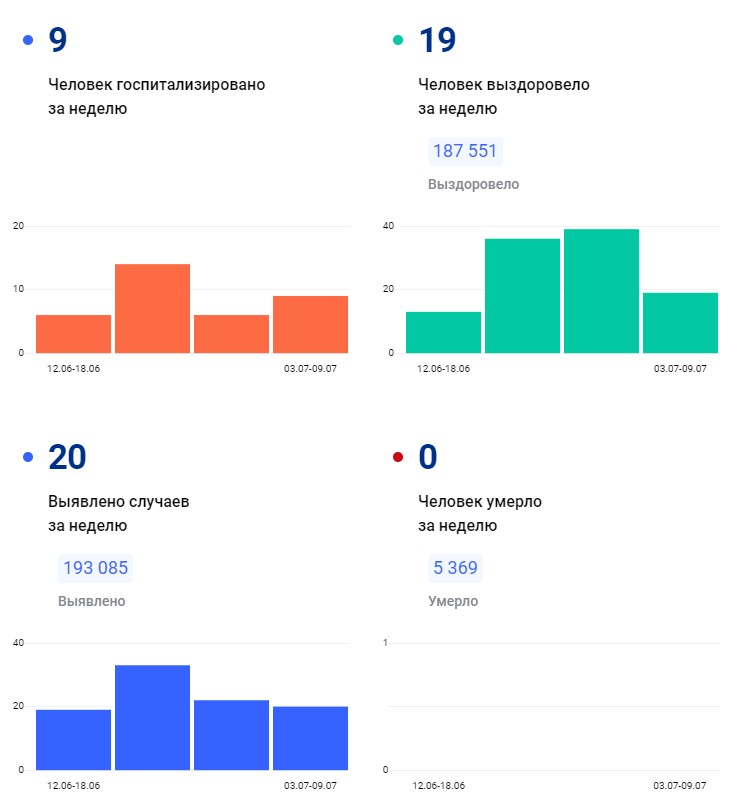Click the first orange bar for 12.06-18.06
The height and width of the screenshot is (810, 744).
click(x=73, y=334)
